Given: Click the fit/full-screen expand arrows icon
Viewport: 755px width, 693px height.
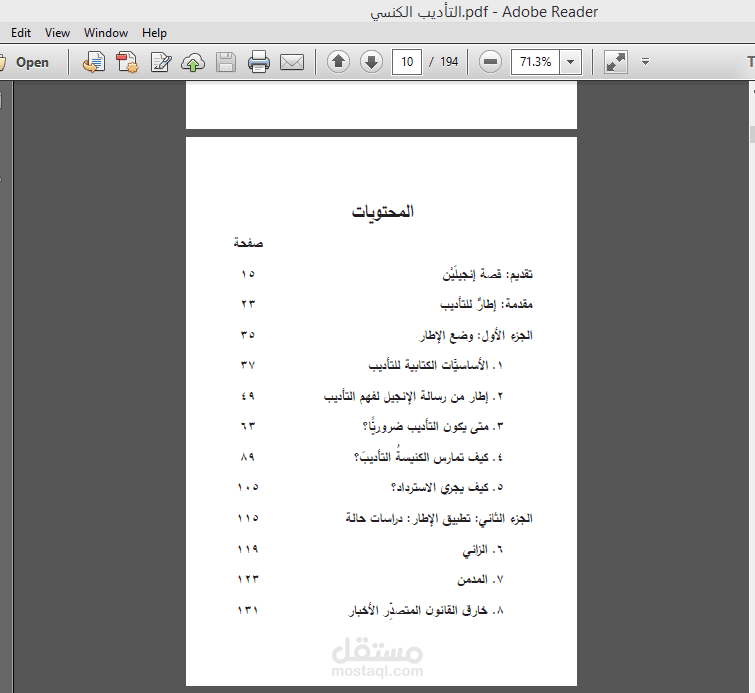Looking at the screenshot, I should pos(616,62).
